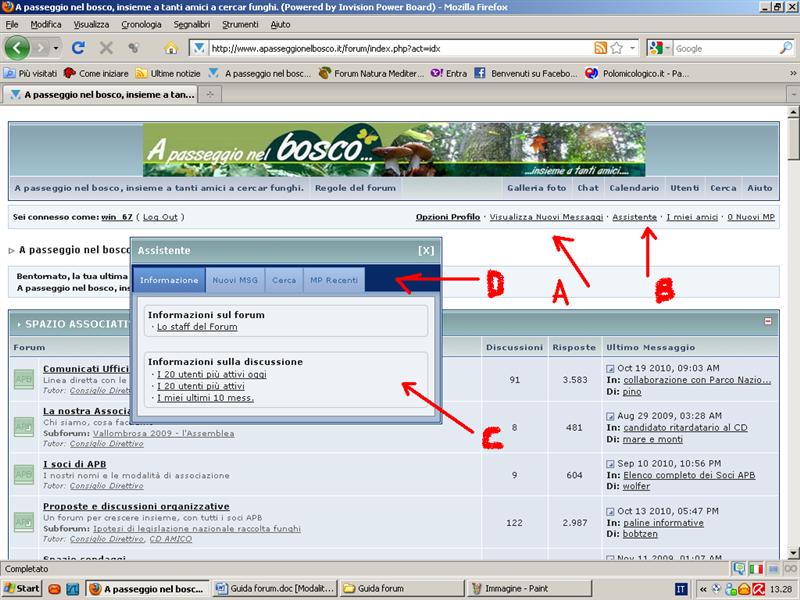
Task: Reload the page with the refresh icon
Action: tap(78, 48)
